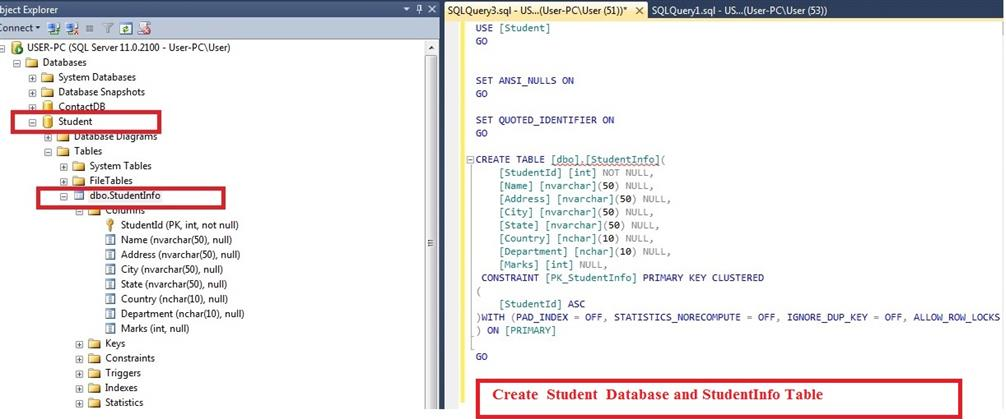Click the Name column icon

pos(110,240)
